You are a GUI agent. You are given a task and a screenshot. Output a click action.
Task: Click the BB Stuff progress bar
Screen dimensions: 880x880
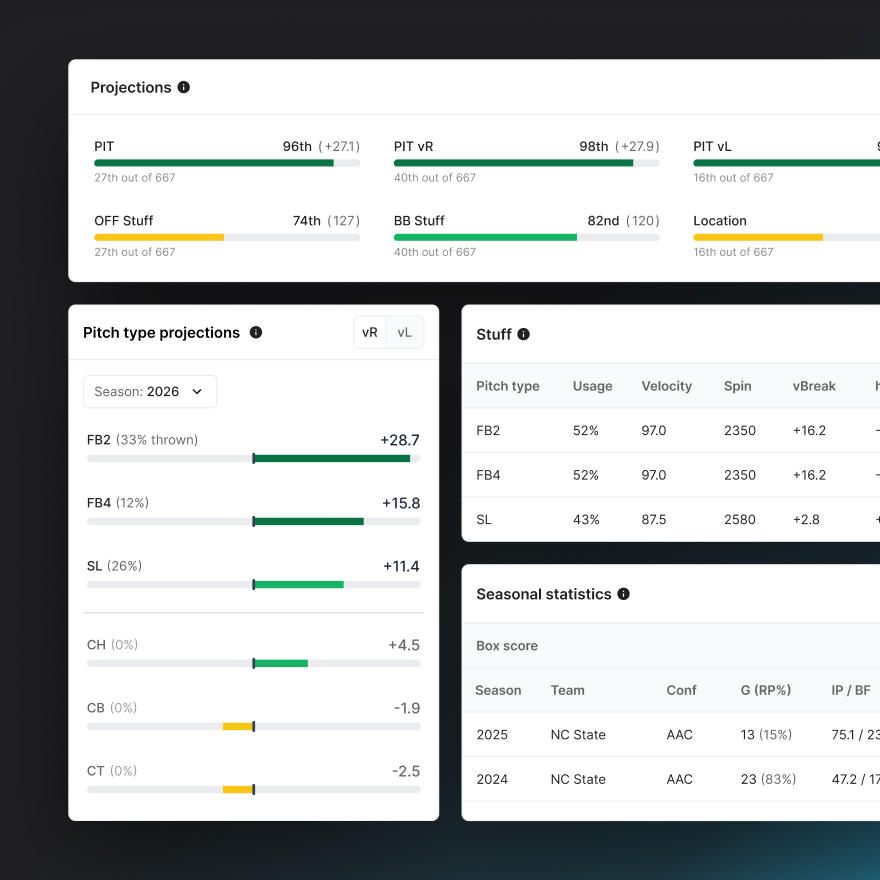(526, 237)
